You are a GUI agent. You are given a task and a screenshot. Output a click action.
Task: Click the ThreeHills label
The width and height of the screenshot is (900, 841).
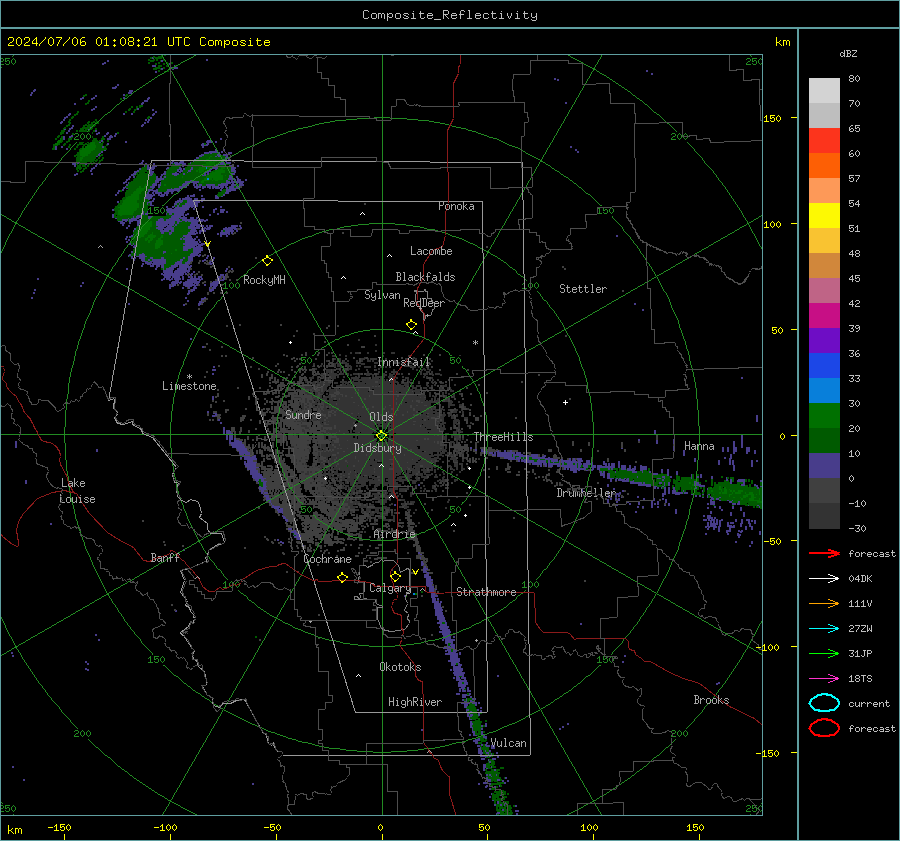click(503, 437)
